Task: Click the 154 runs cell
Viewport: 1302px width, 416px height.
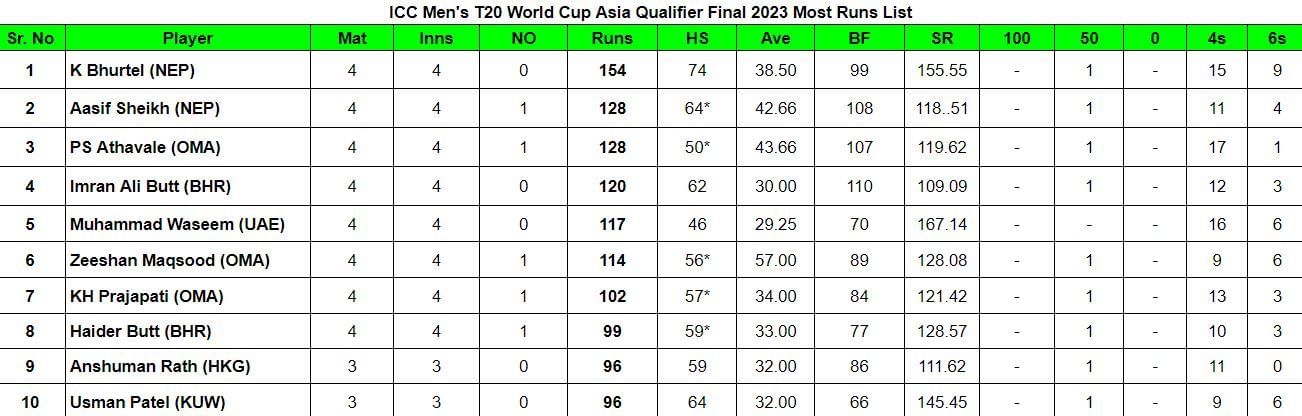Action: point(612,71)
